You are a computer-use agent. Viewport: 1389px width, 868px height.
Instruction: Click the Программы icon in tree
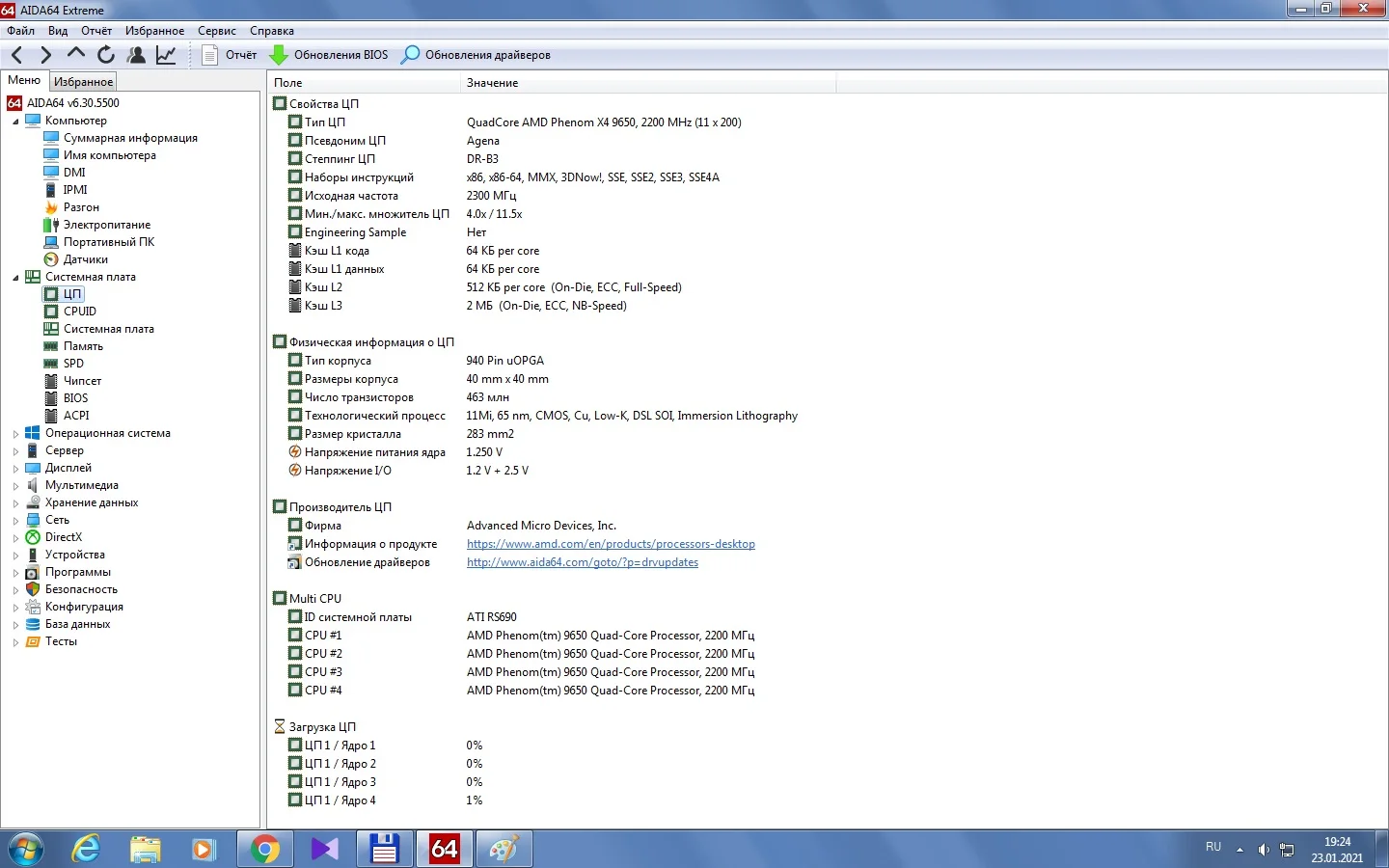[x=33, y=572]
